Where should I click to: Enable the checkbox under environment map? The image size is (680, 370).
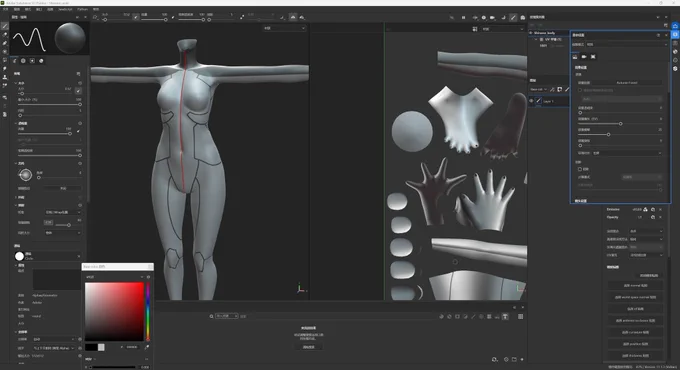[580, 90]
